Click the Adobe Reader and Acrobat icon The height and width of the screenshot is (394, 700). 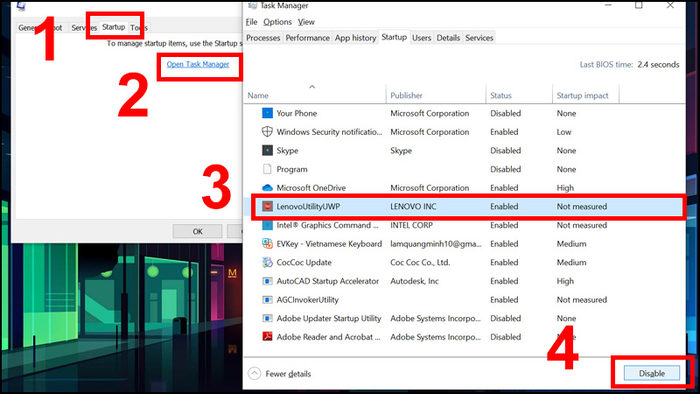[267, 337]
